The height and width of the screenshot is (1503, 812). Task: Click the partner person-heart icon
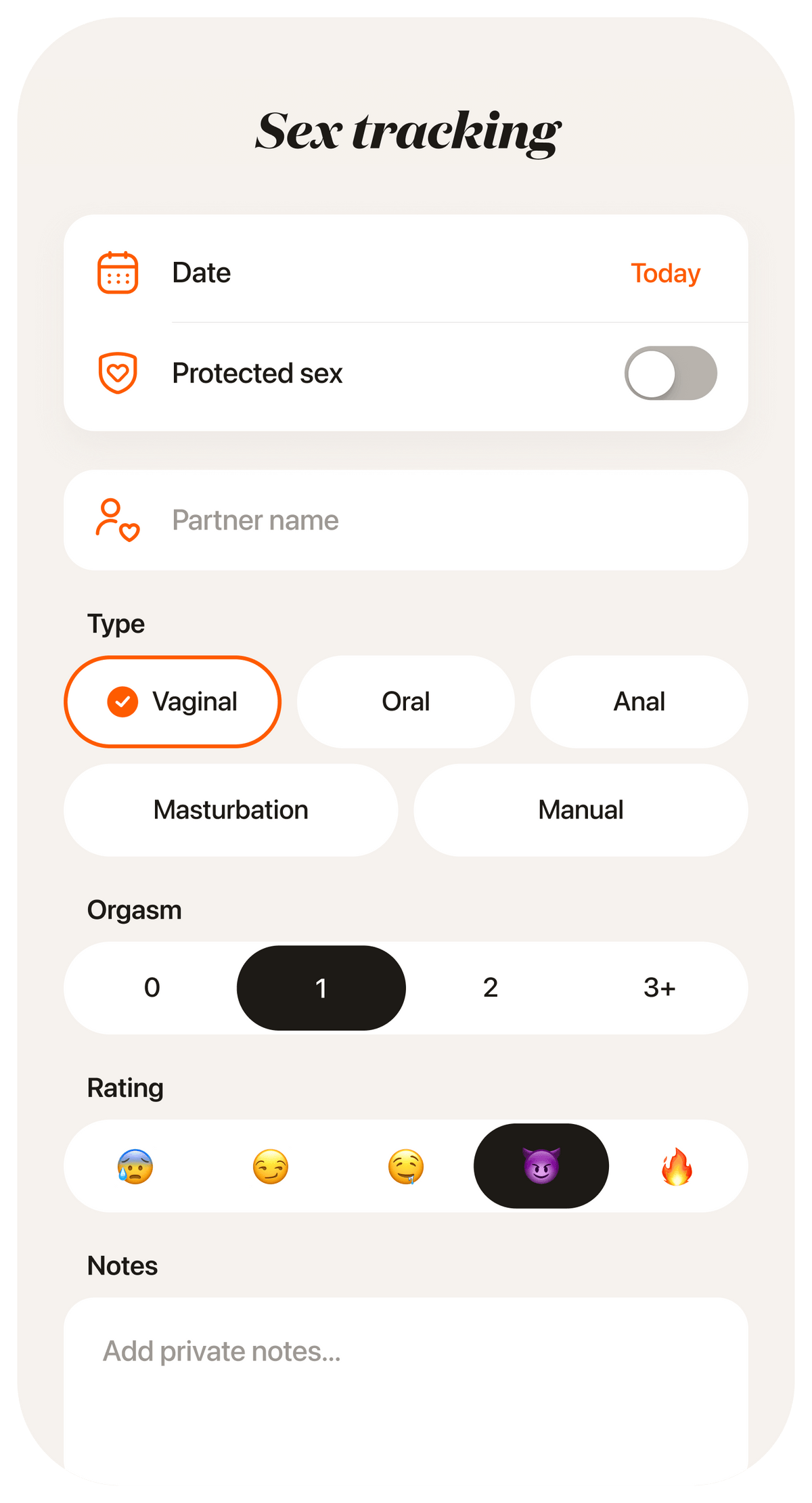[x=118, y=520]
